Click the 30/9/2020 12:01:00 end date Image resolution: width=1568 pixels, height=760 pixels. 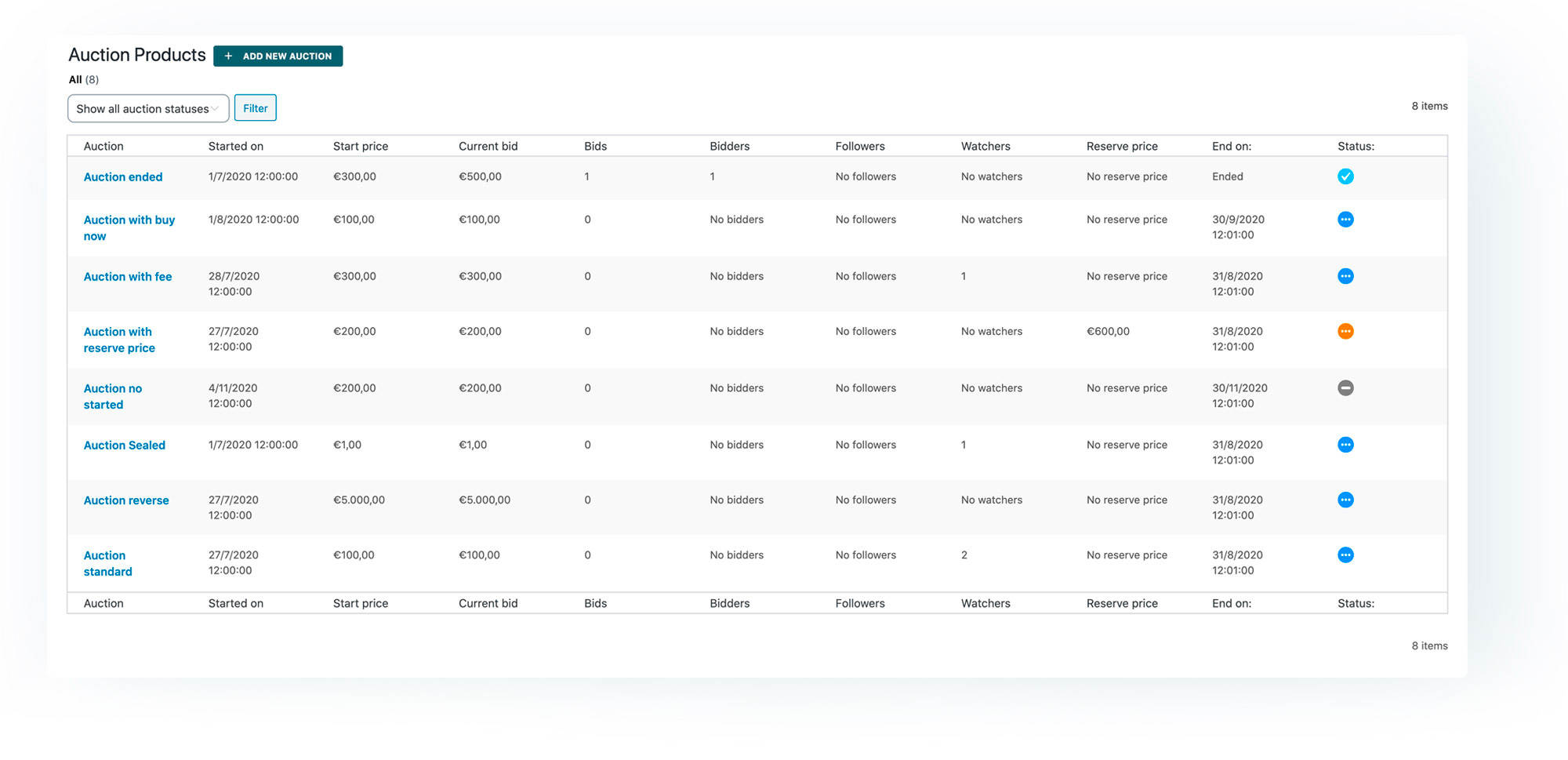click(x=1238, y=227)
